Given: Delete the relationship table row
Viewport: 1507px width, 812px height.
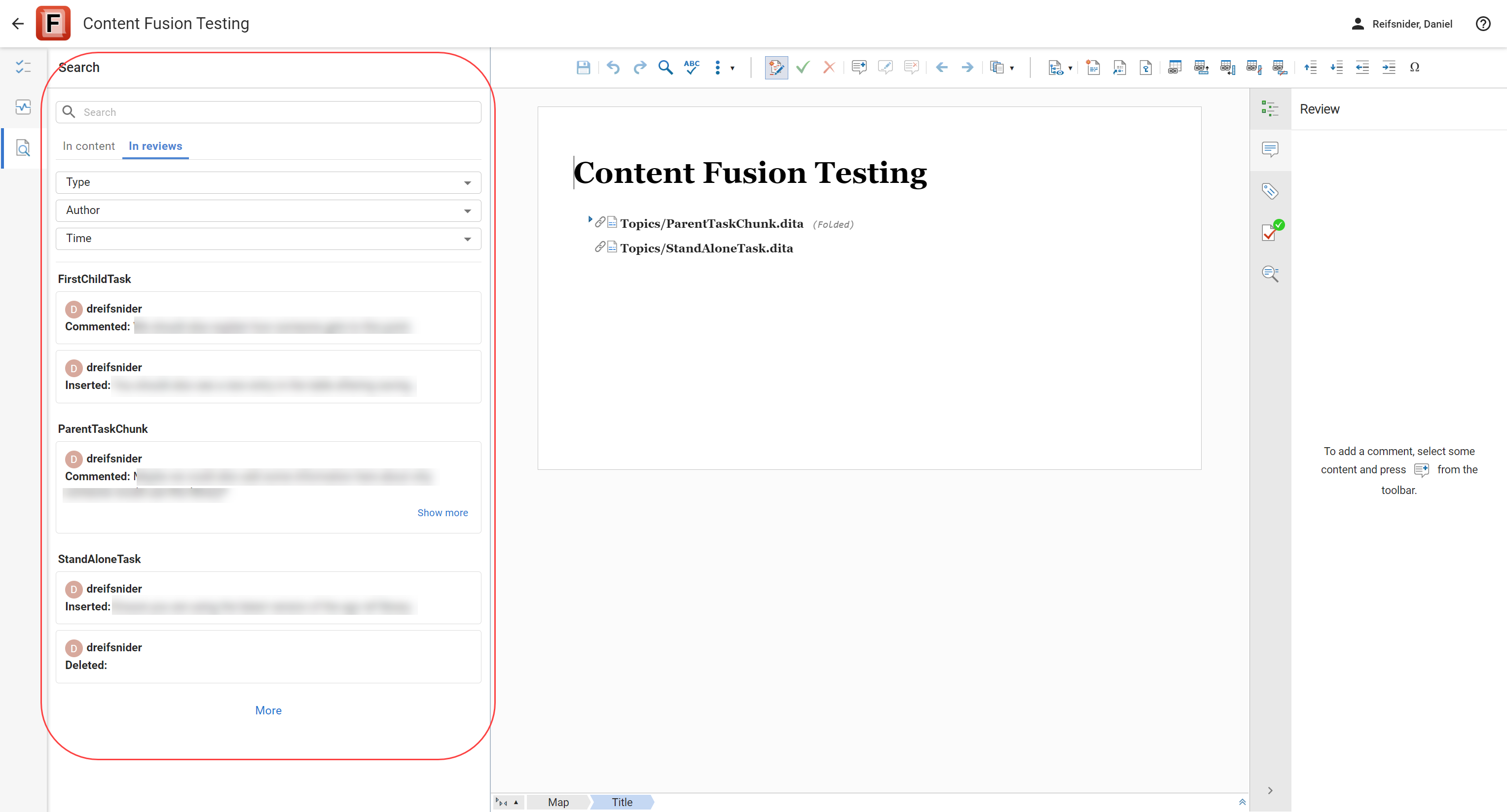Looking at the screenshot, I should 1280,67.
